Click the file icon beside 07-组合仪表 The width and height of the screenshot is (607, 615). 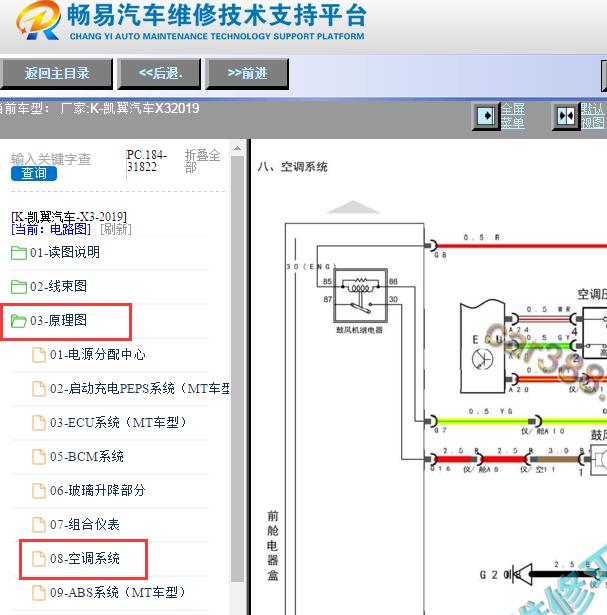point(38,525)
